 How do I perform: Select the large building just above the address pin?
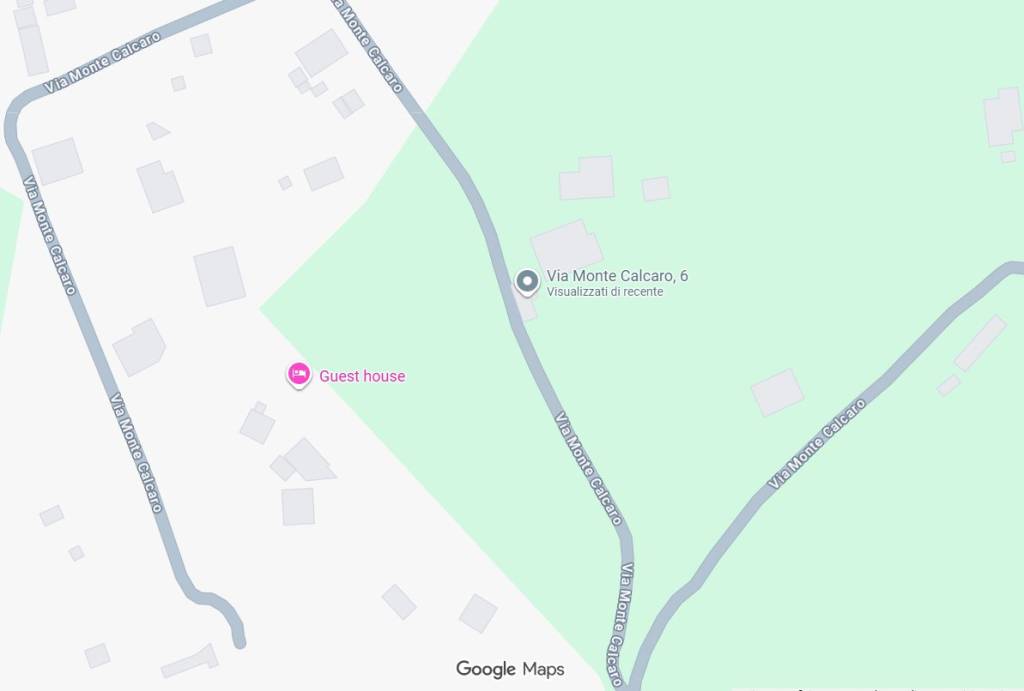click(566, 247)
